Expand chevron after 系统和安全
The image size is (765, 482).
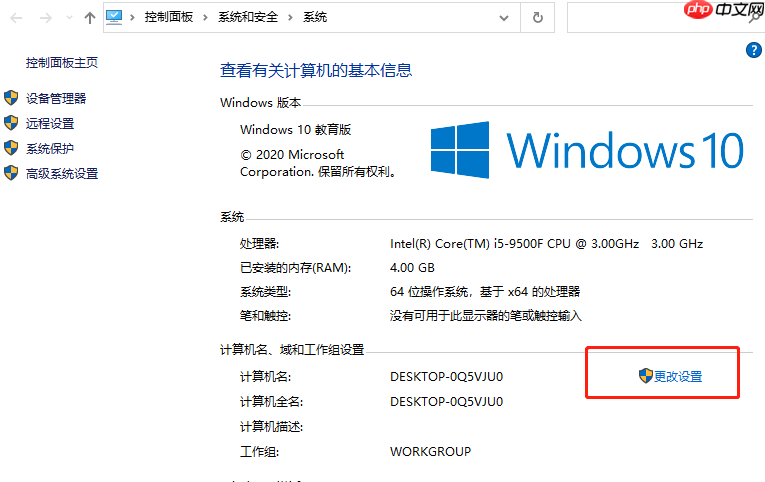[x=290, y=18]
